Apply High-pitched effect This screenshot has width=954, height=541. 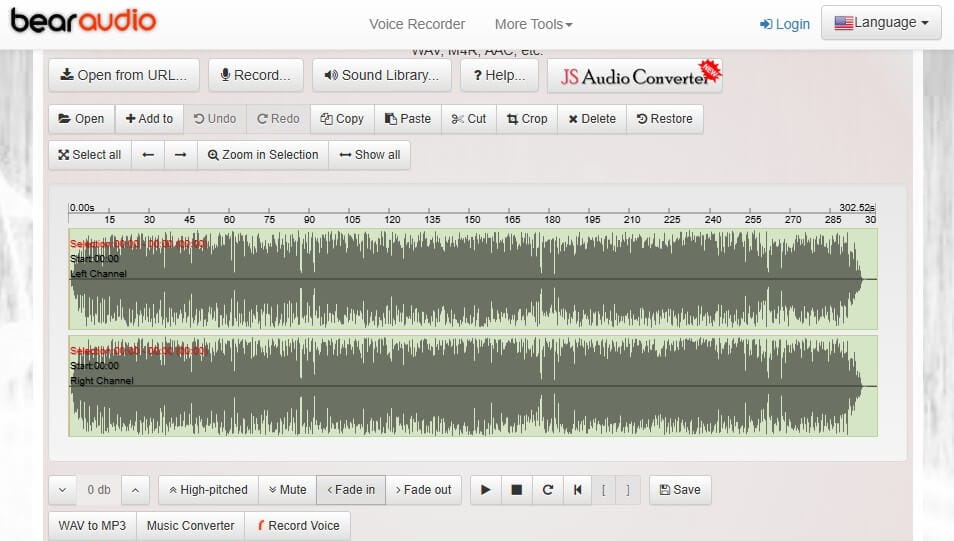tap(208, 490)
